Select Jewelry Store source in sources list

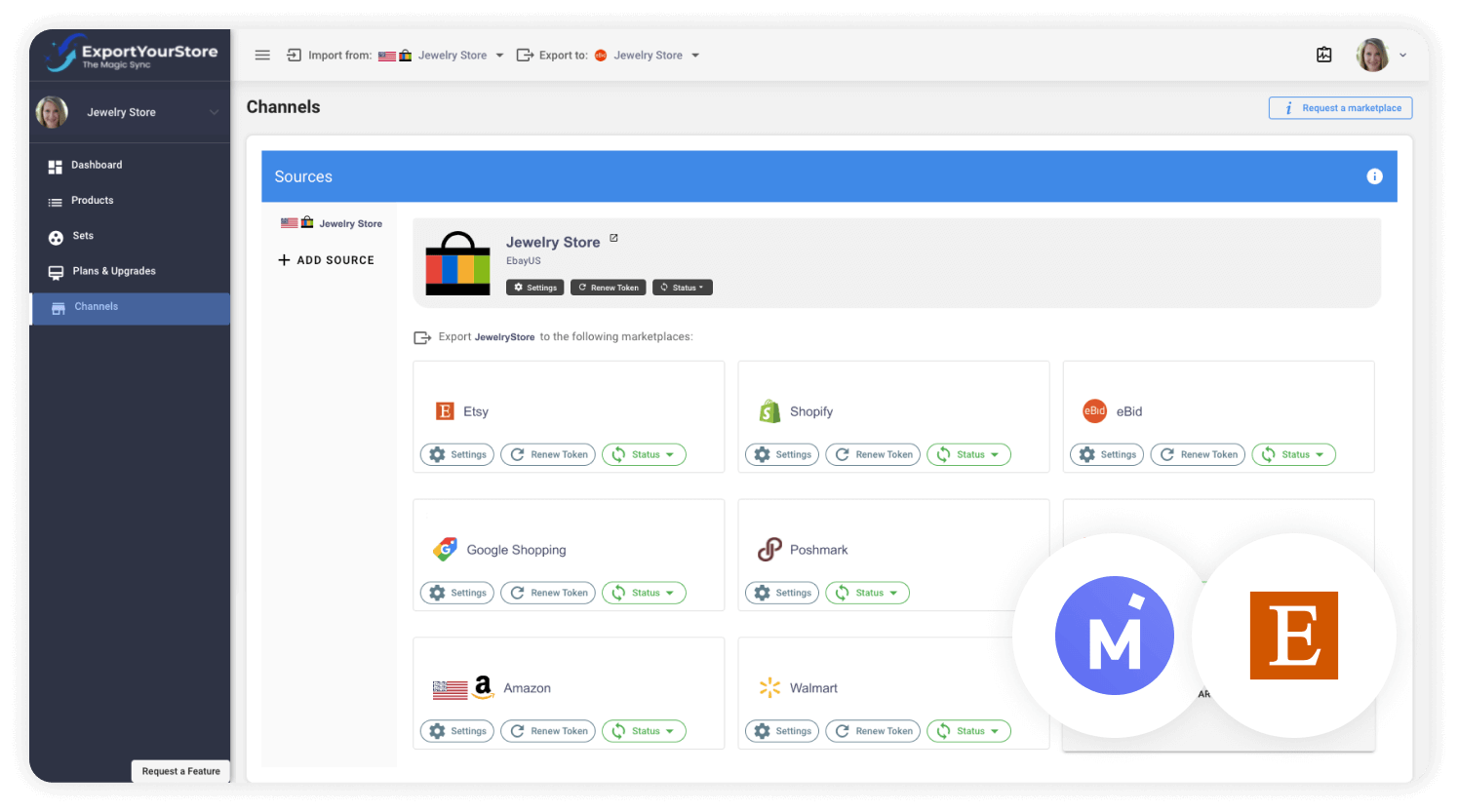coord(332,223)
